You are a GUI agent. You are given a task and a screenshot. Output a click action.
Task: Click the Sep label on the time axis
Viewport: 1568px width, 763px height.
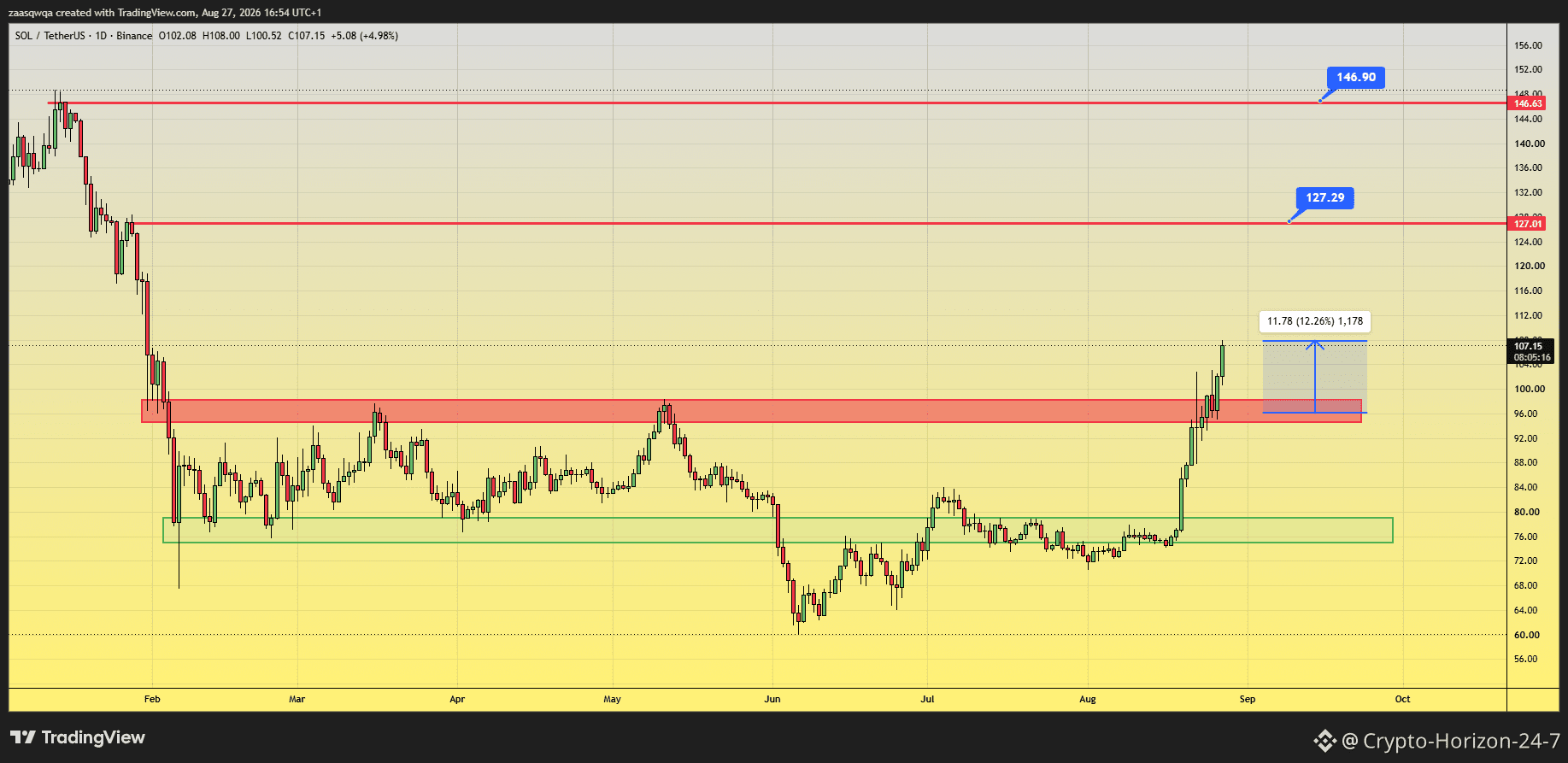pyautogui.click(x=1248, y=699)
